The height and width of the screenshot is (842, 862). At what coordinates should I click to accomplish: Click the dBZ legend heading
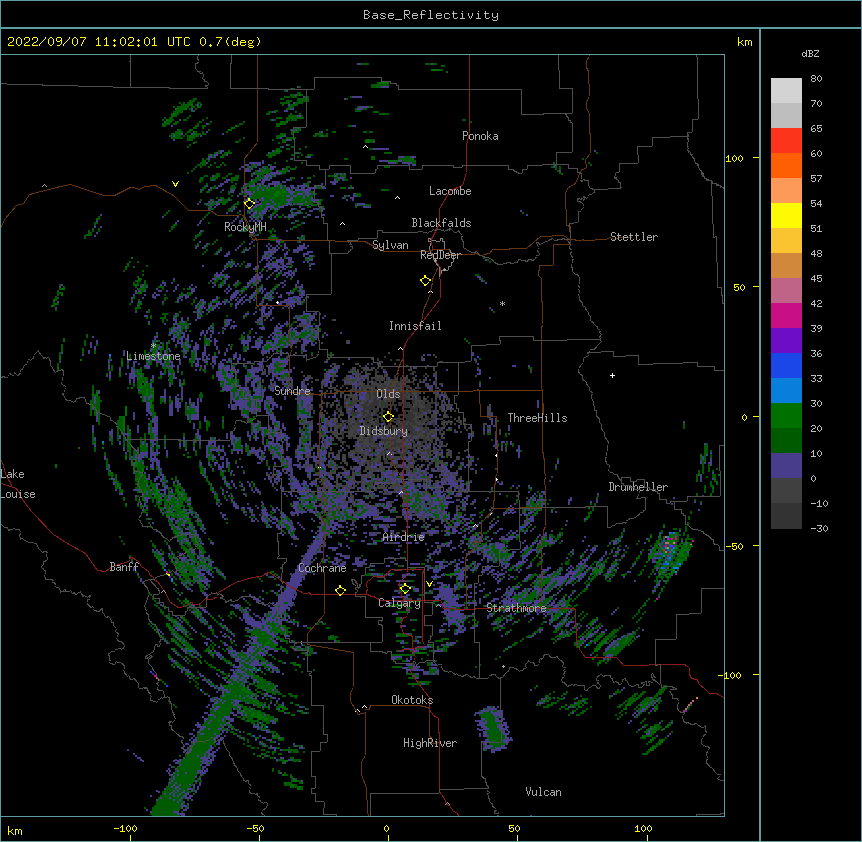click(810, 53)
